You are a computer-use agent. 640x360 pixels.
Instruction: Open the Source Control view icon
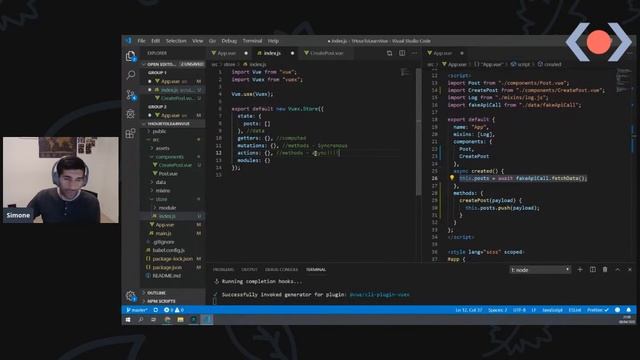[131, 95]
